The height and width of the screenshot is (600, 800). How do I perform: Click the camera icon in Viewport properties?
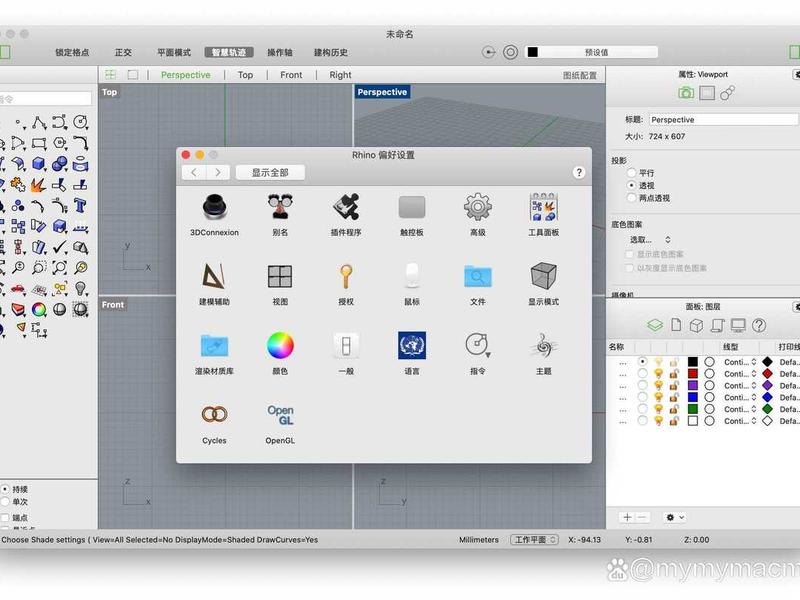[x=686, y=93]
